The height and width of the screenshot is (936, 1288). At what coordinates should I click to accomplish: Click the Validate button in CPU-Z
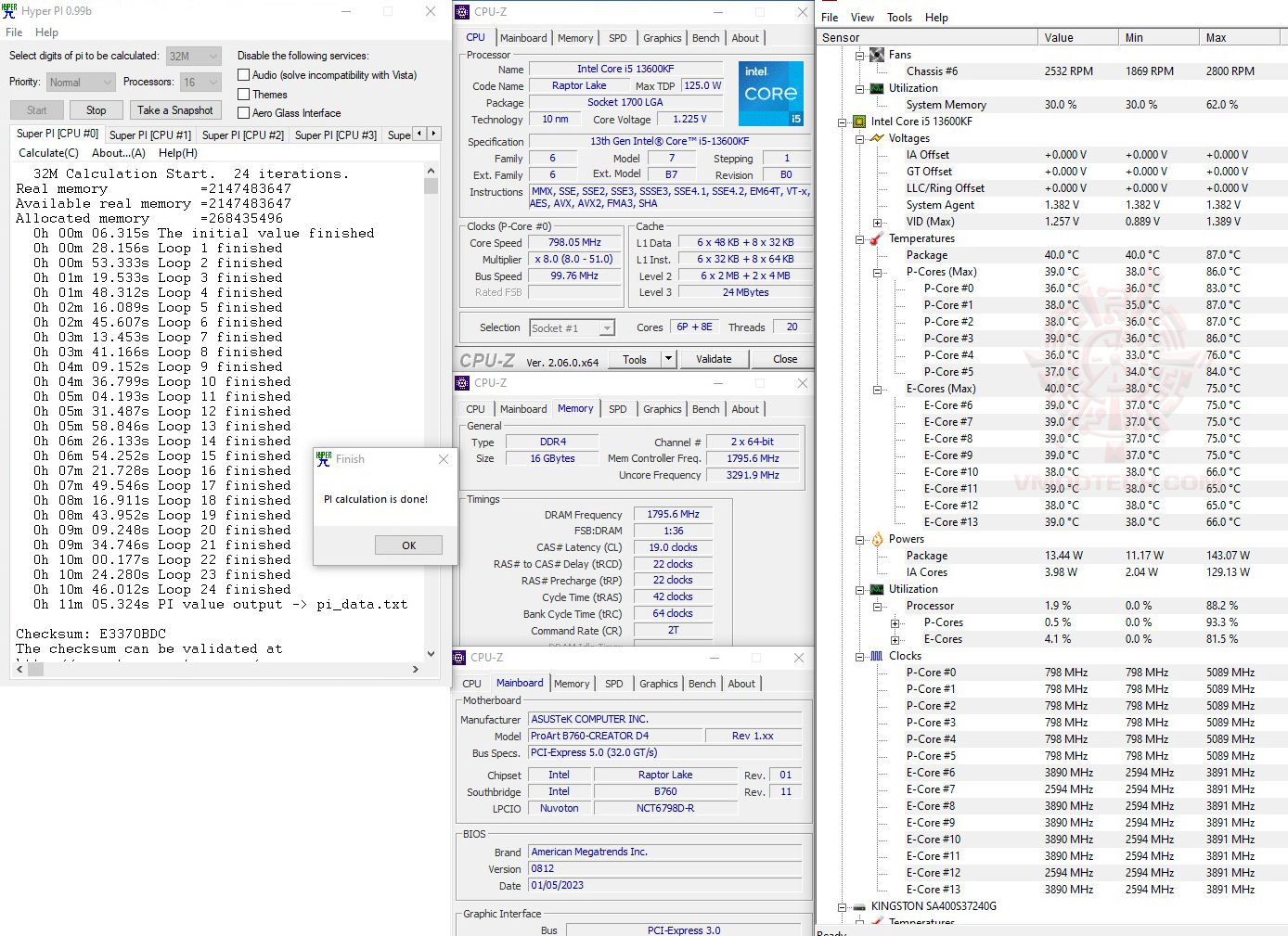(x=714, y=359)
